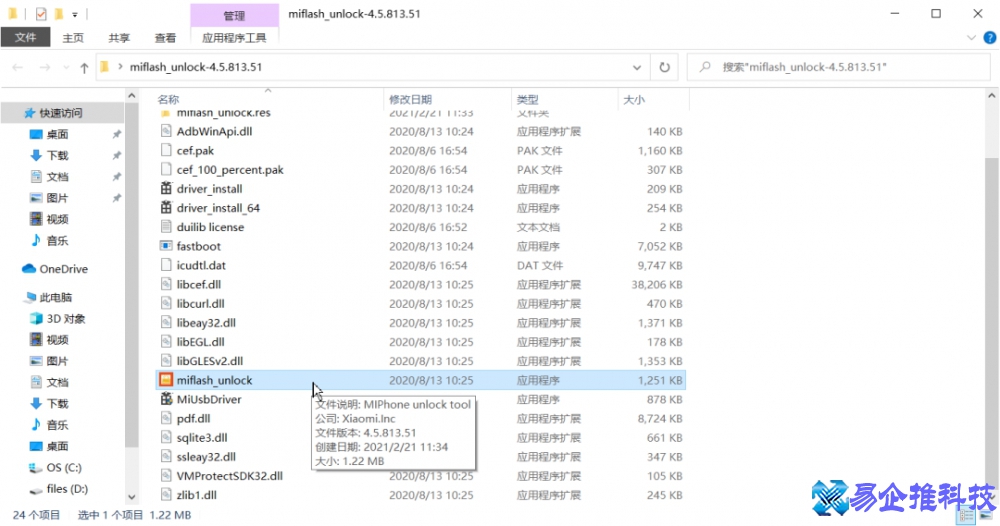Select This PC in the navigation pane
The image size is (1000, 526).
pyautogui.click(x=48, y=297)
